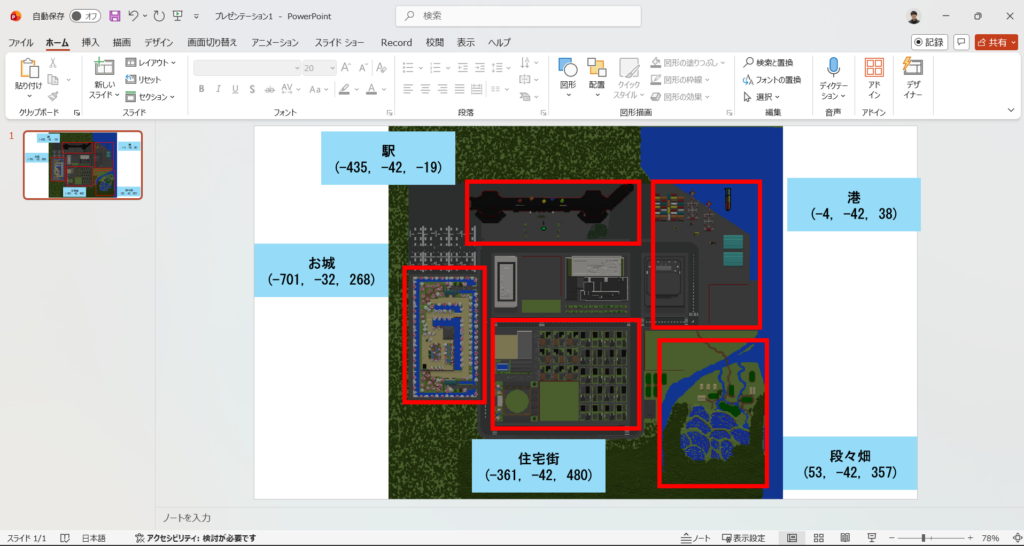This screenshot has width=1024, height=546.
Task: Toggle Bold formatting
Action: click(202, 89)
